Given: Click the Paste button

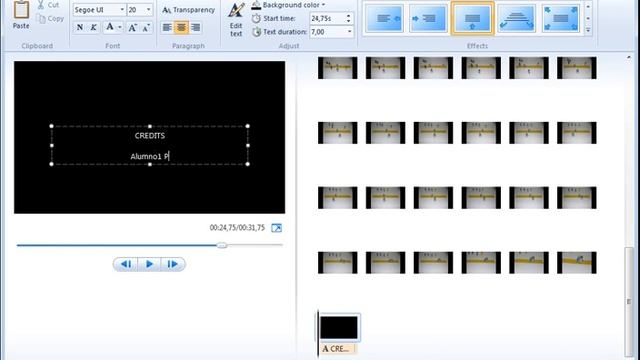Looking at the screenshot, I should click(x=21, y=16).
